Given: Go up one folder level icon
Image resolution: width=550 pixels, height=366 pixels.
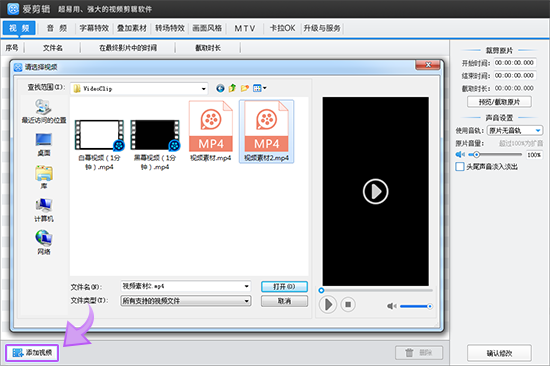Looking at the screenshot, I should (x=232, y=88).
